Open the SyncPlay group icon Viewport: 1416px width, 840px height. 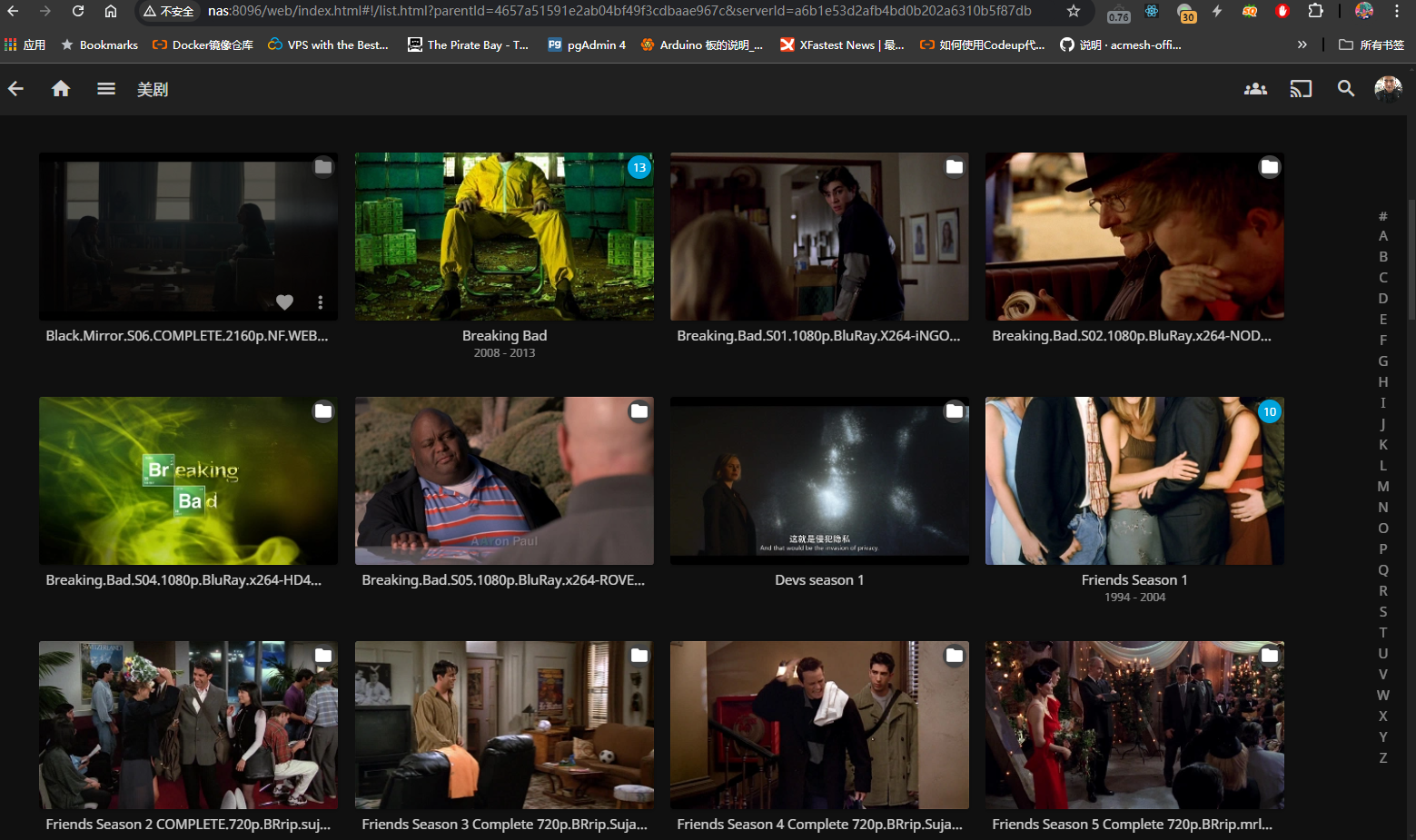[x=1255, y=88]
